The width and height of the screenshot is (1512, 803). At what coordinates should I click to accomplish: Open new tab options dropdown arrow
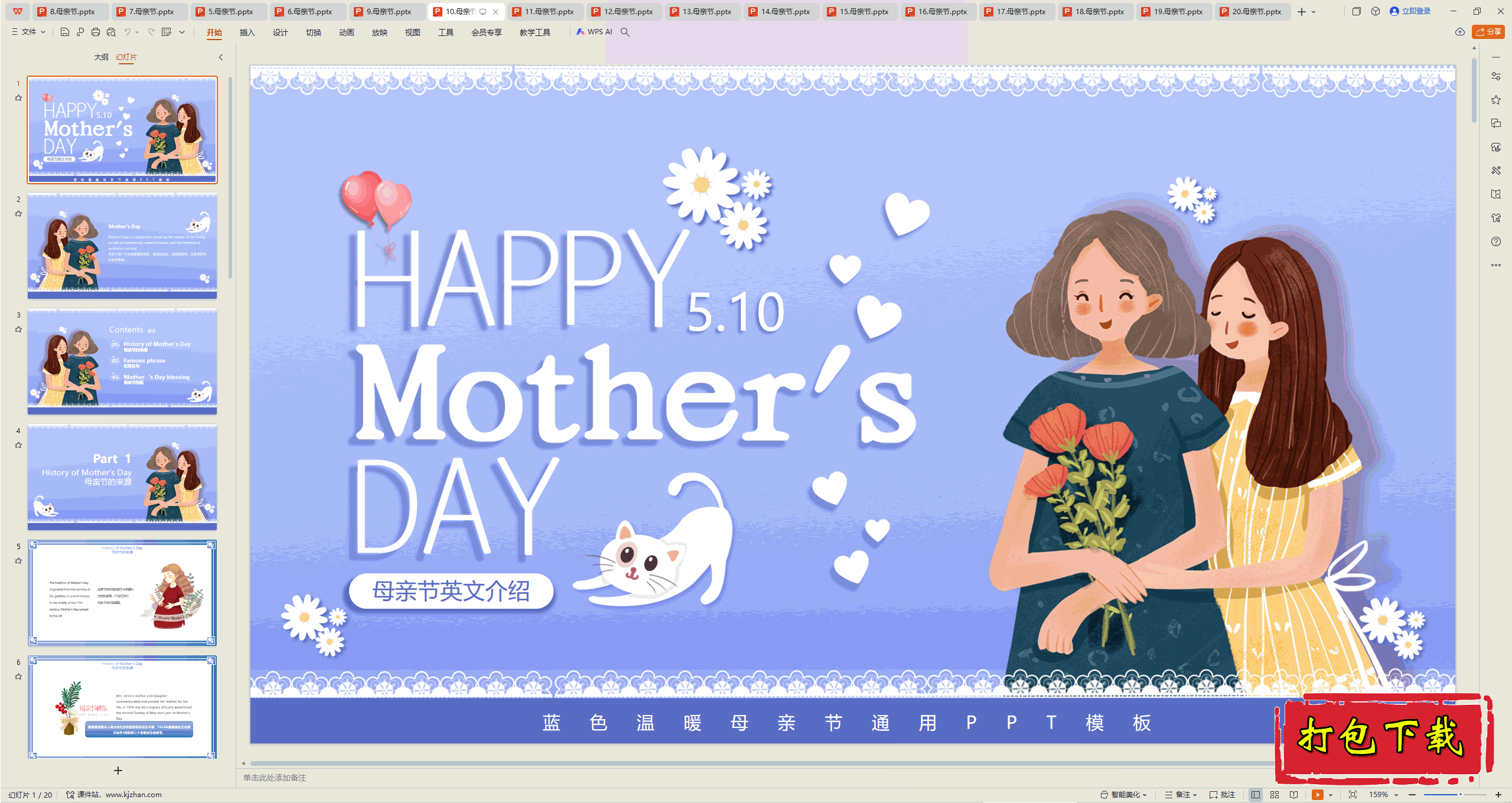pos(1314,11)
